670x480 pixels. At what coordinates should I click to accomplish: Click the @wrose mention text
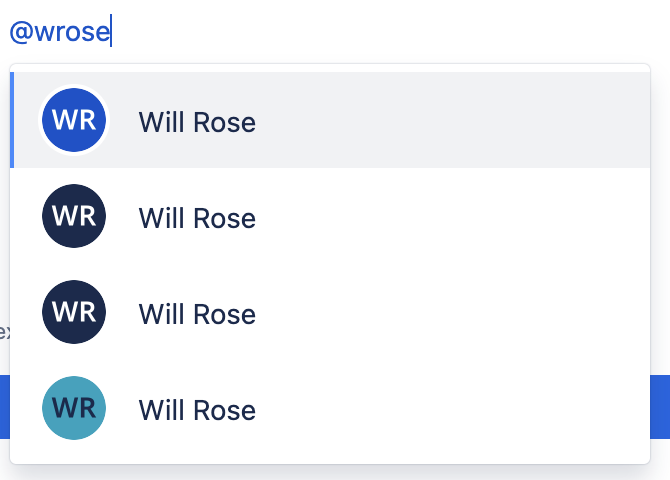click(60, 31)
